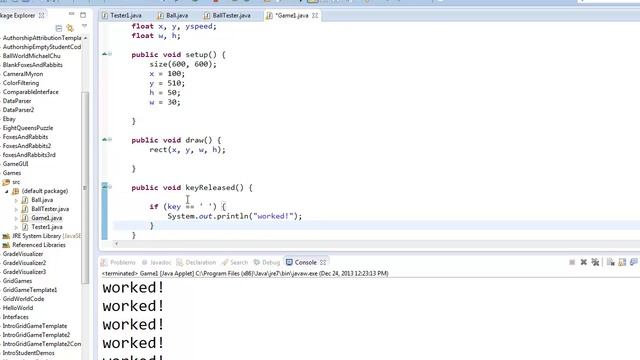Select the GameGUI project

point(16,164)
